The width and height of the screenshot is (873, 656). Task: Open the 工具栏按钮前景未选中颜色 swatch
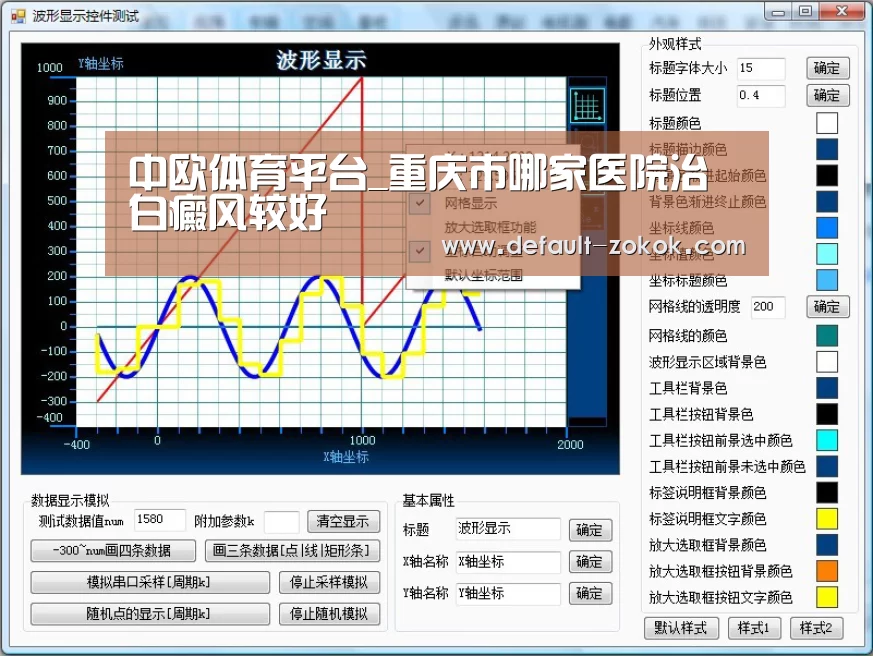827,467
